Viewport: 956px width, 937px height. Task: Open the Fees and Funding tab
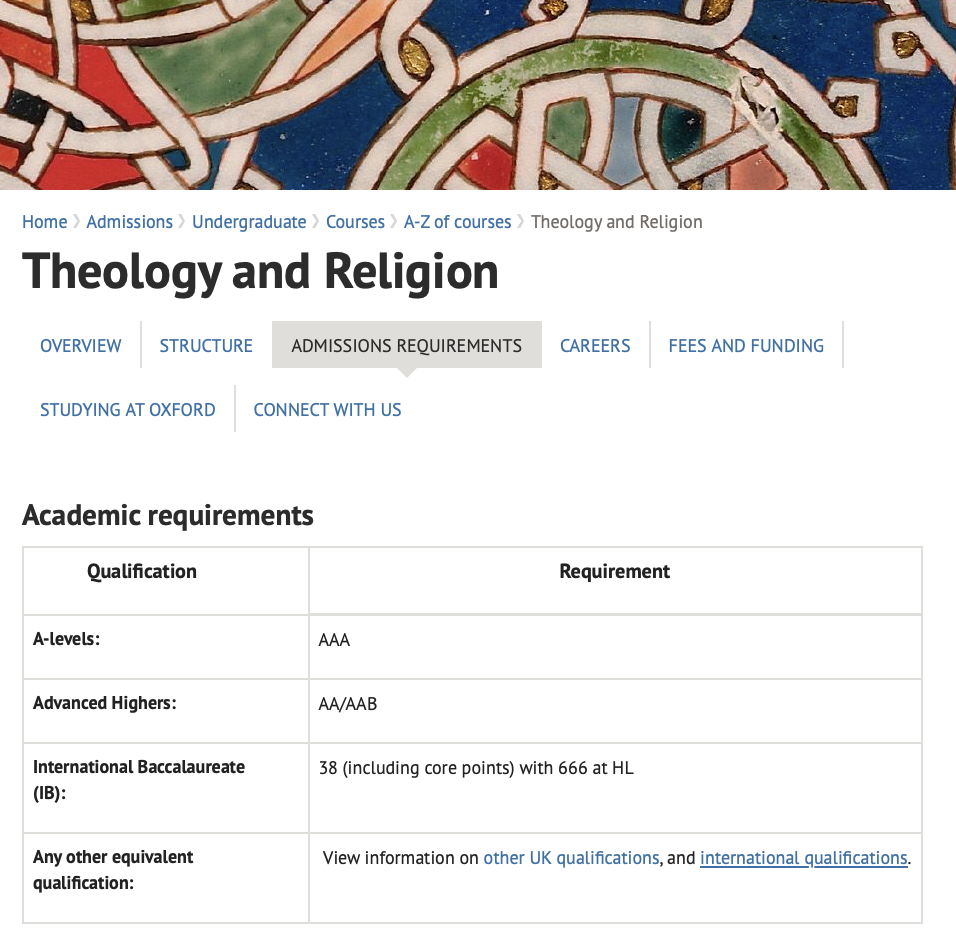coord(746,346)
